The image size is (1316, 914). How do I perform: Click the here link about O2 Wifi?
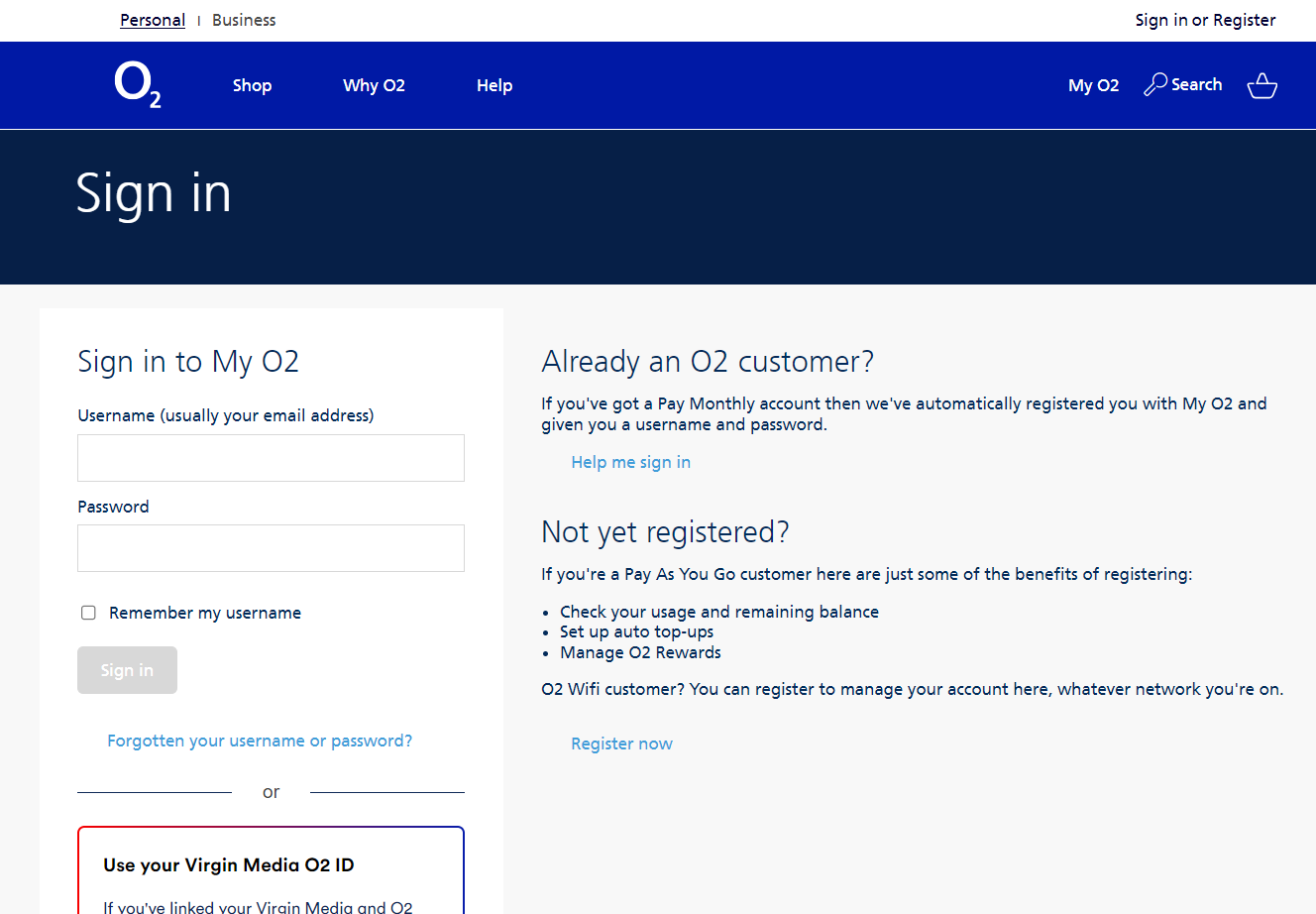point(1031,688)
